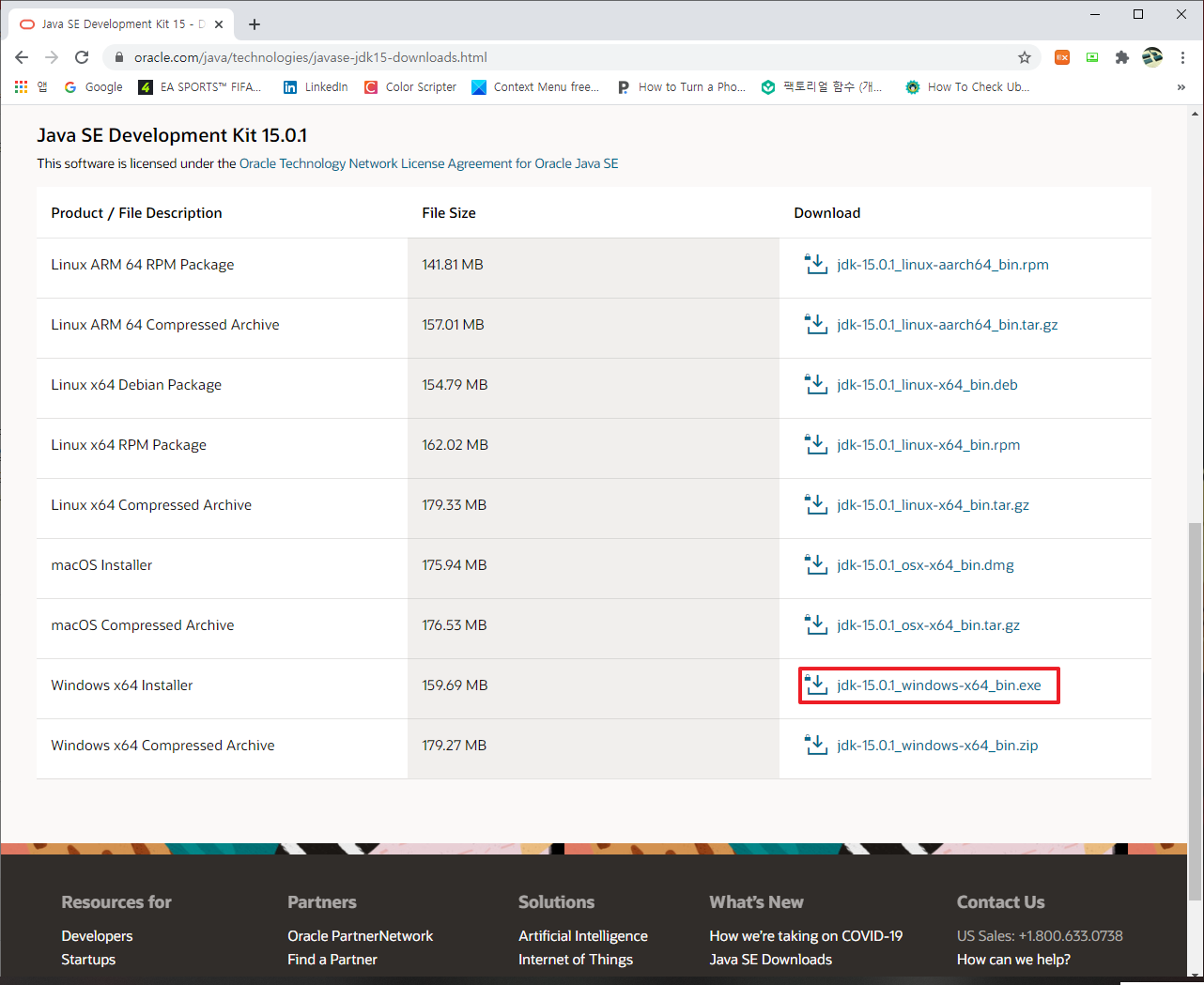1204x985 pixels.
Task: Reload the page with the refresh icon
Action: (82, 57)
